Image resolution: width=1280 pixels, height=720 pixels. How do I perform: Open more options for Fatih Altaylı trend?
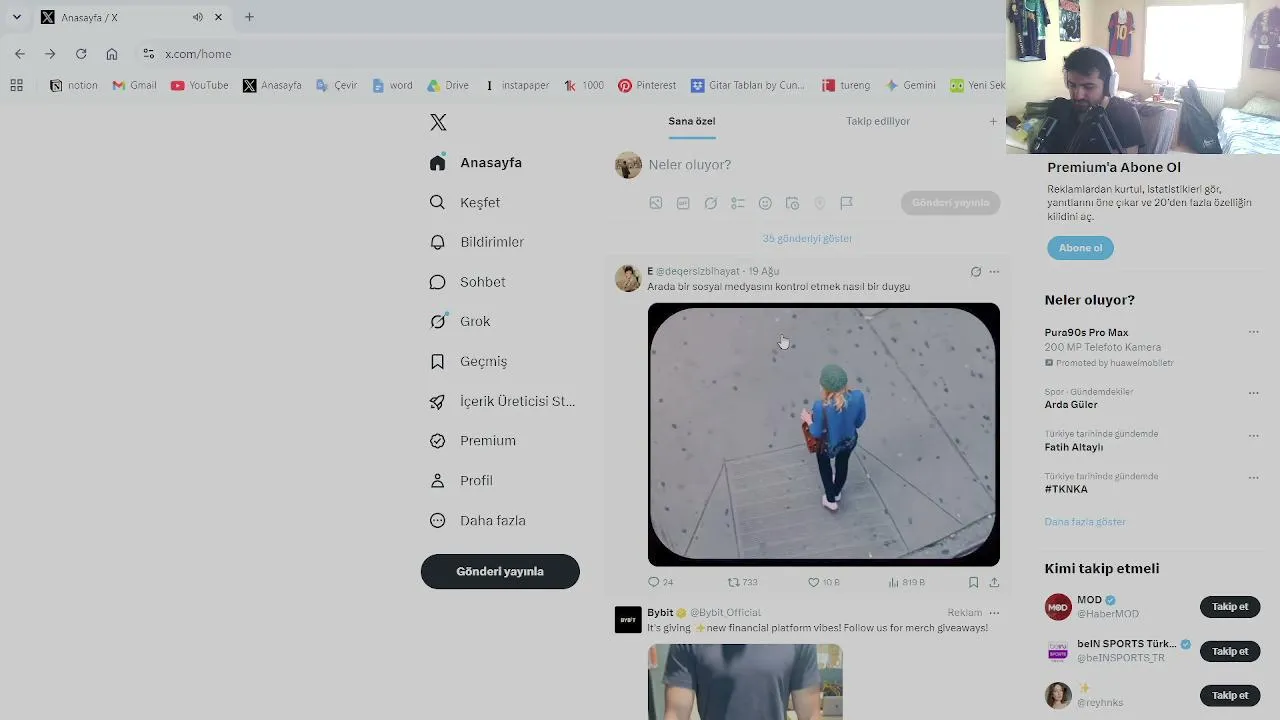pyautogui.click(x=1253, y=436)
